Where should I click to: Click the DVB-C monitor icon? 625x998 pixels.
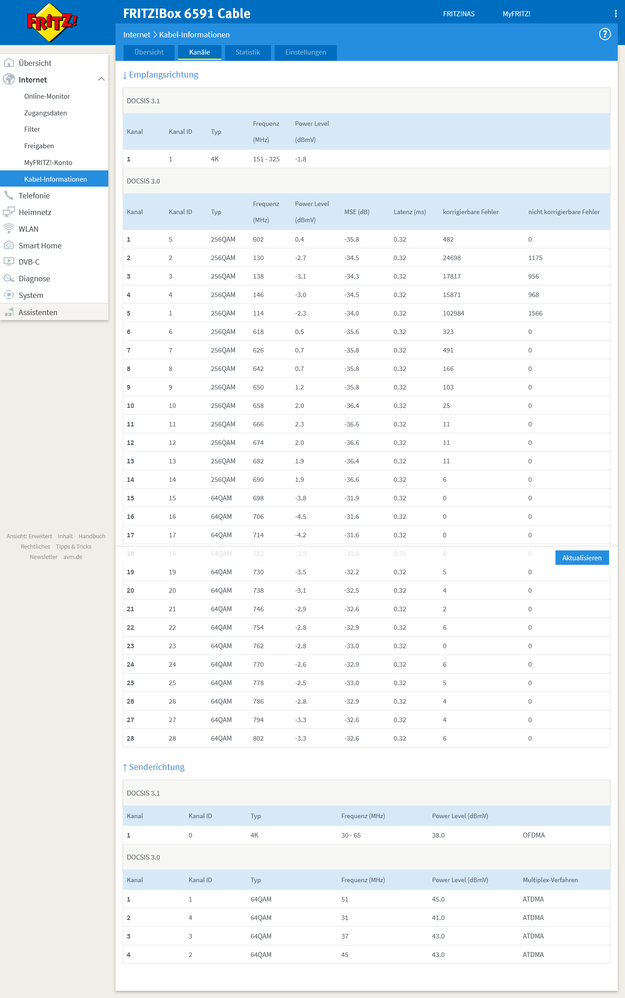tap(9, 262)
